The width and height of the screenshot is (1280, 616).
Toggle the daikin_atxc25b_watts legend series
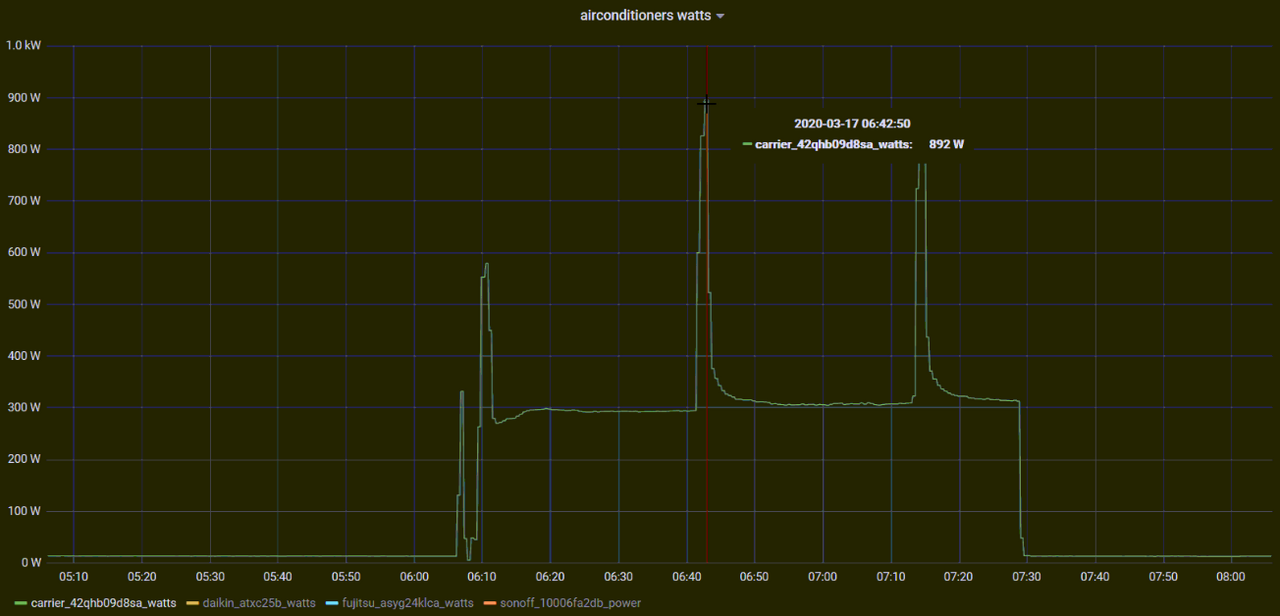(x=259, y=603)
